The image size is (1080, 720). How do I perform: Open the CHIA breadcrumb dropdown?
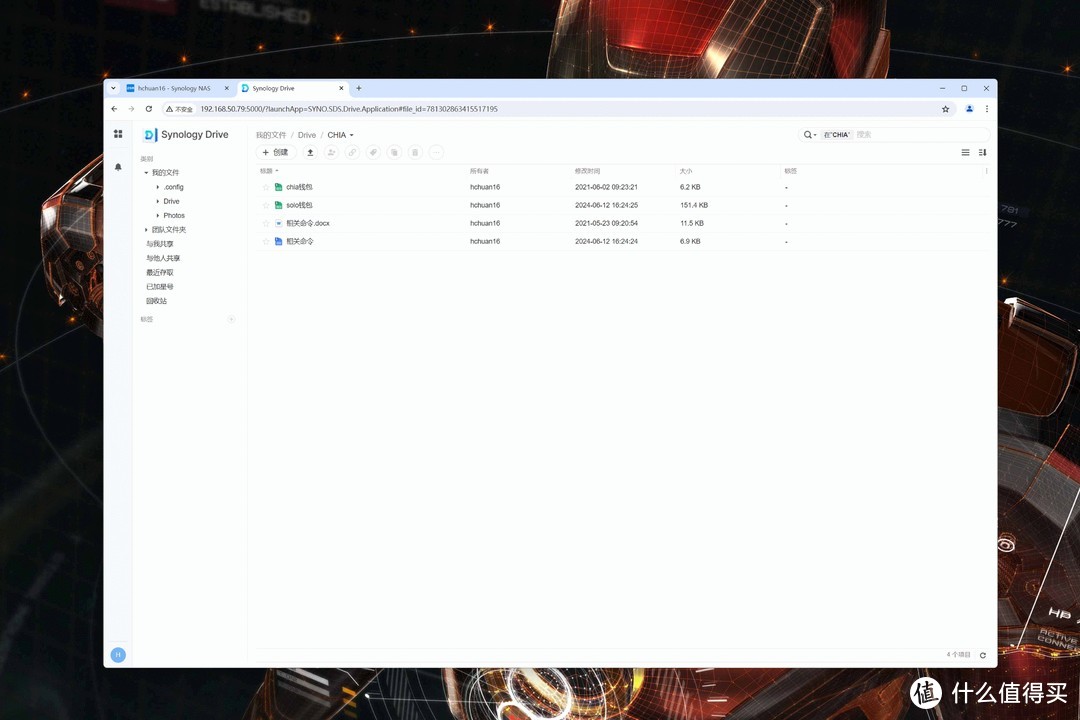(352, 135)
